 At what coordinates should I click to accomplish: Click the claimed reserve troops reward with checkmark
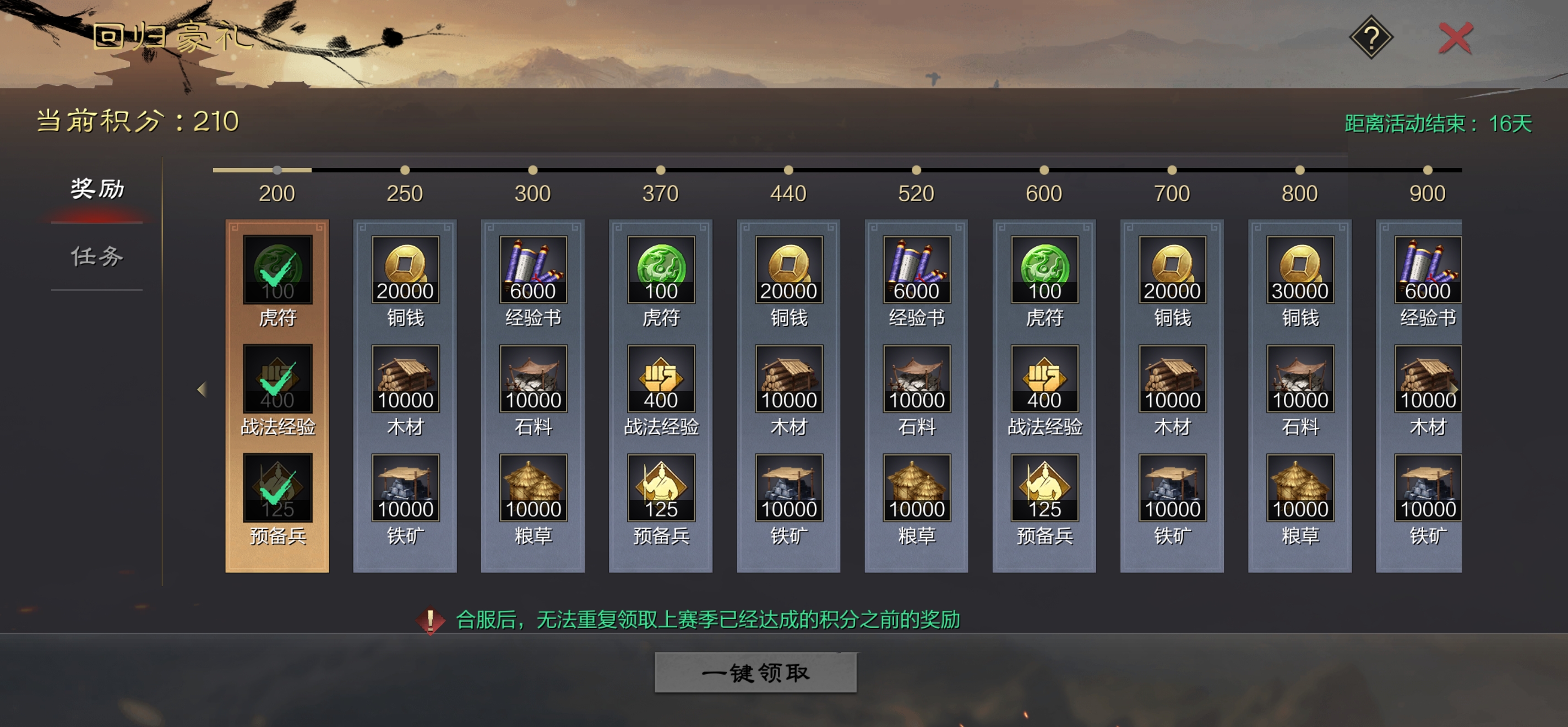(x=277, y=488)
